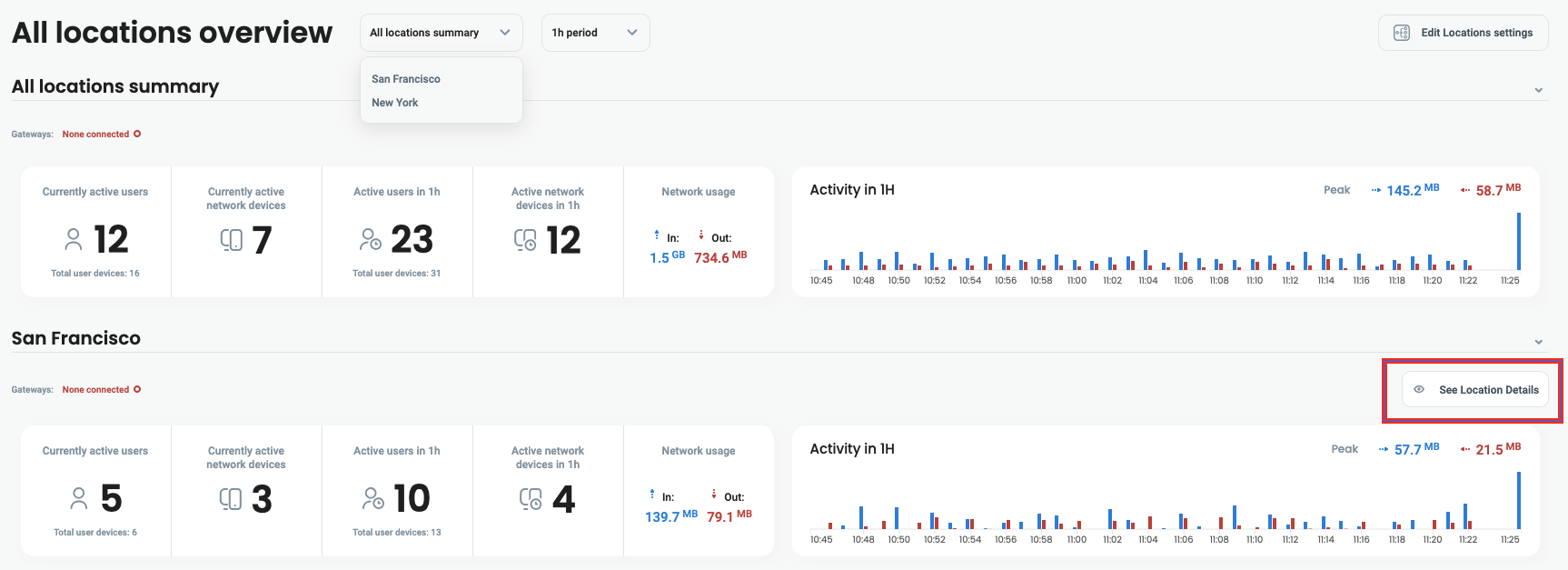Click the user icon beside 12 active users
Screen dimensions: 1568x570
coord(74,240)
